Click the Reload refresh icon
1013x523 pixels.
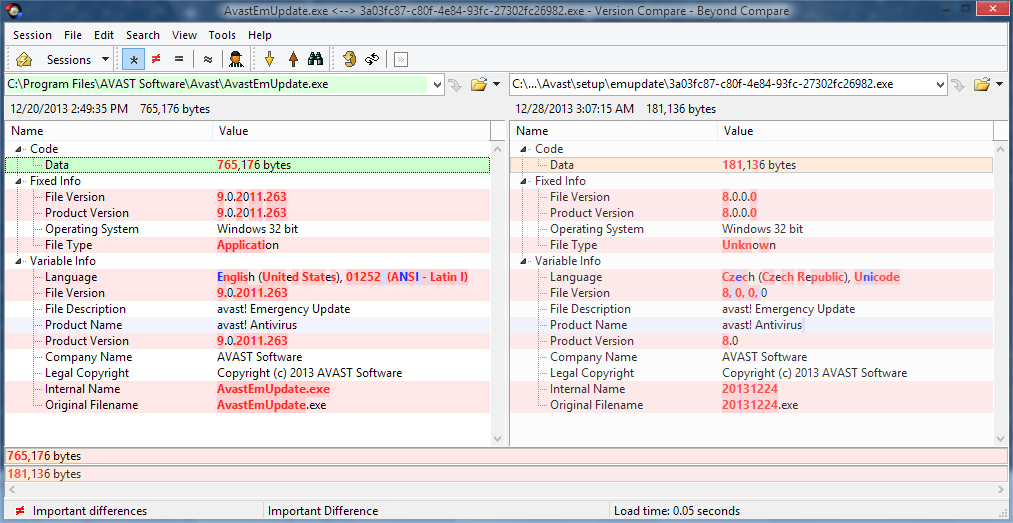[371, 59]
